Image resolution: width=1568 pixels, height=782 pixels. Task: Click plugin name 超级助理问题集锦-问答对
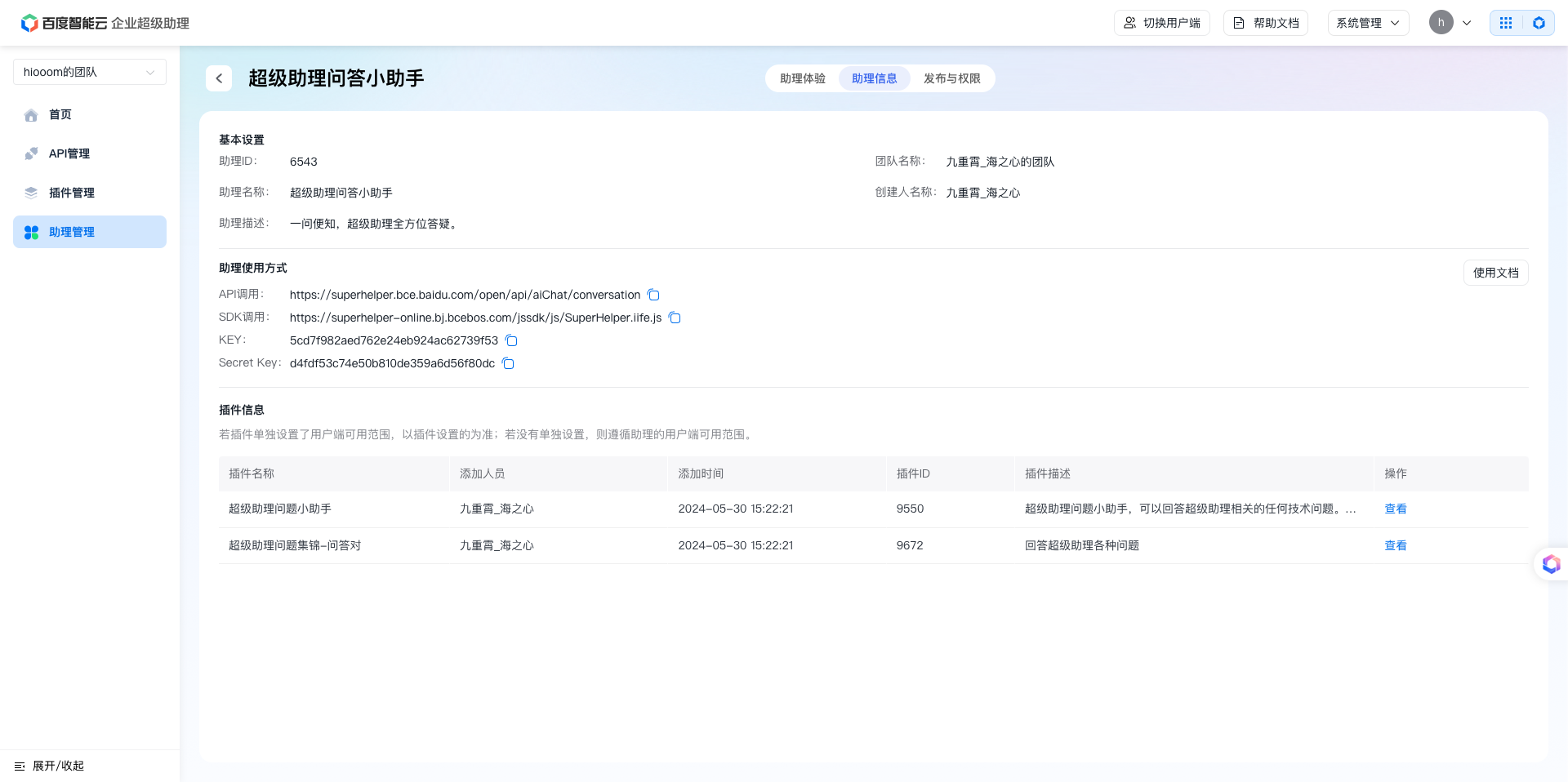[295, 545]
